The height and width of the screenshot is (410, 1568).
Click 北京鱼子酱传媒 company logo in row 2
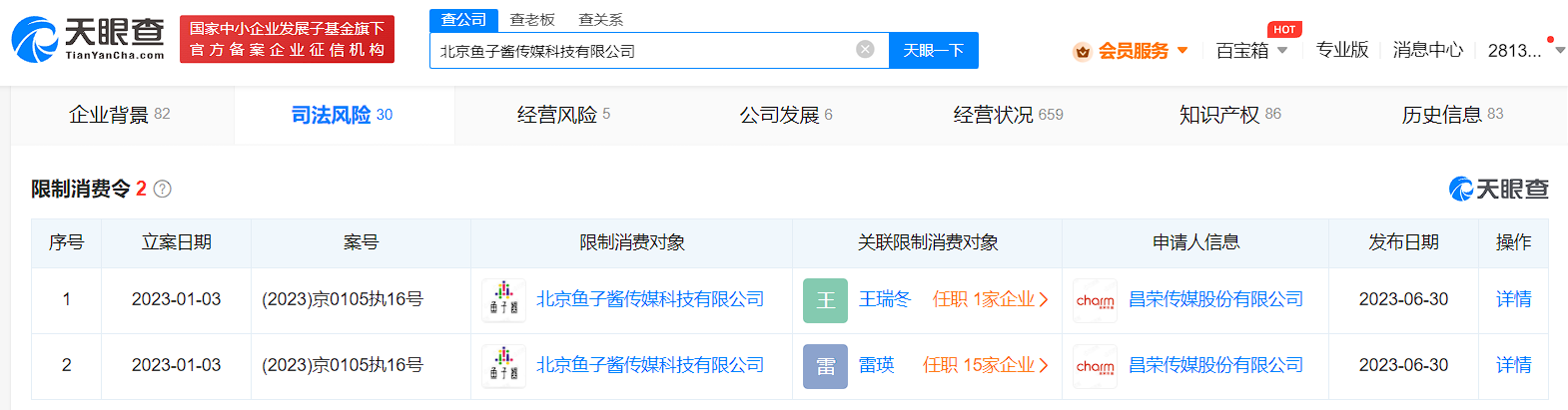coord(504,366)
